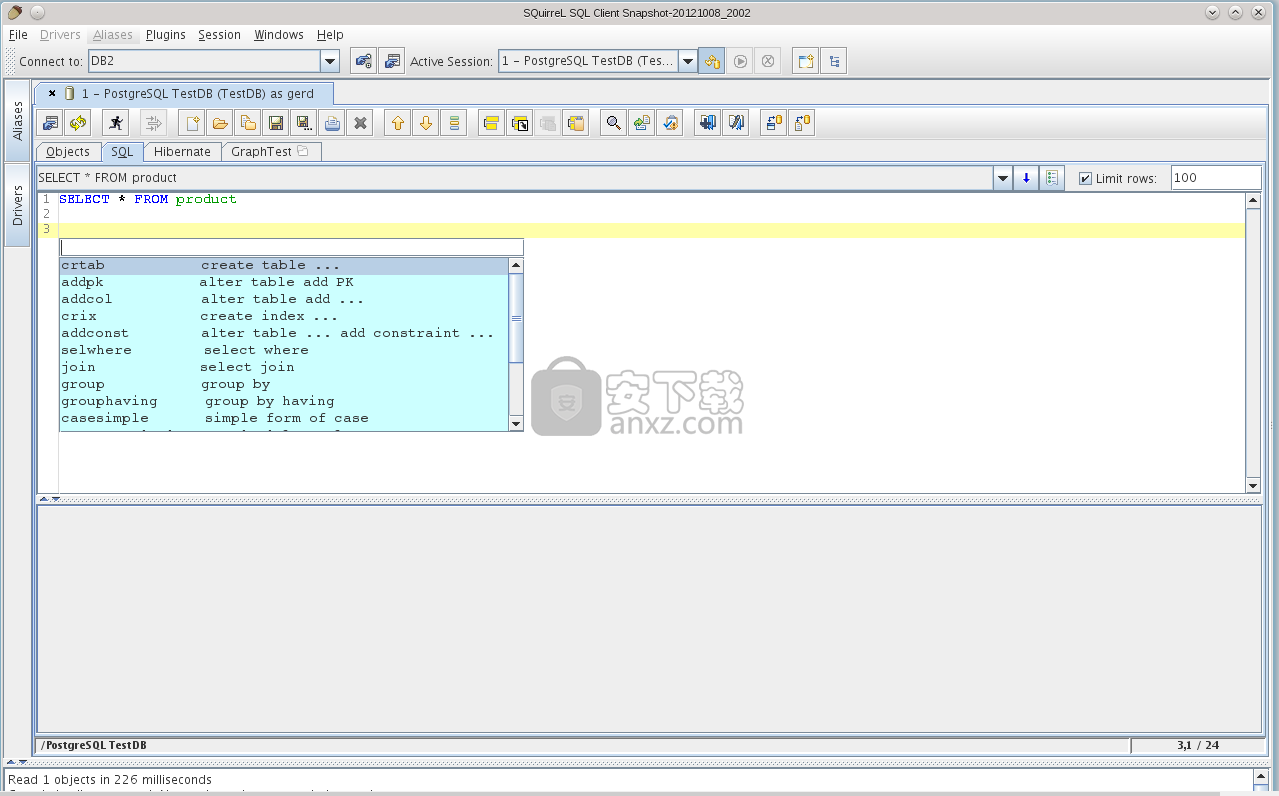
Task: Click the yellow down arrow next SQL icon
Action: (x=426, y=123)
